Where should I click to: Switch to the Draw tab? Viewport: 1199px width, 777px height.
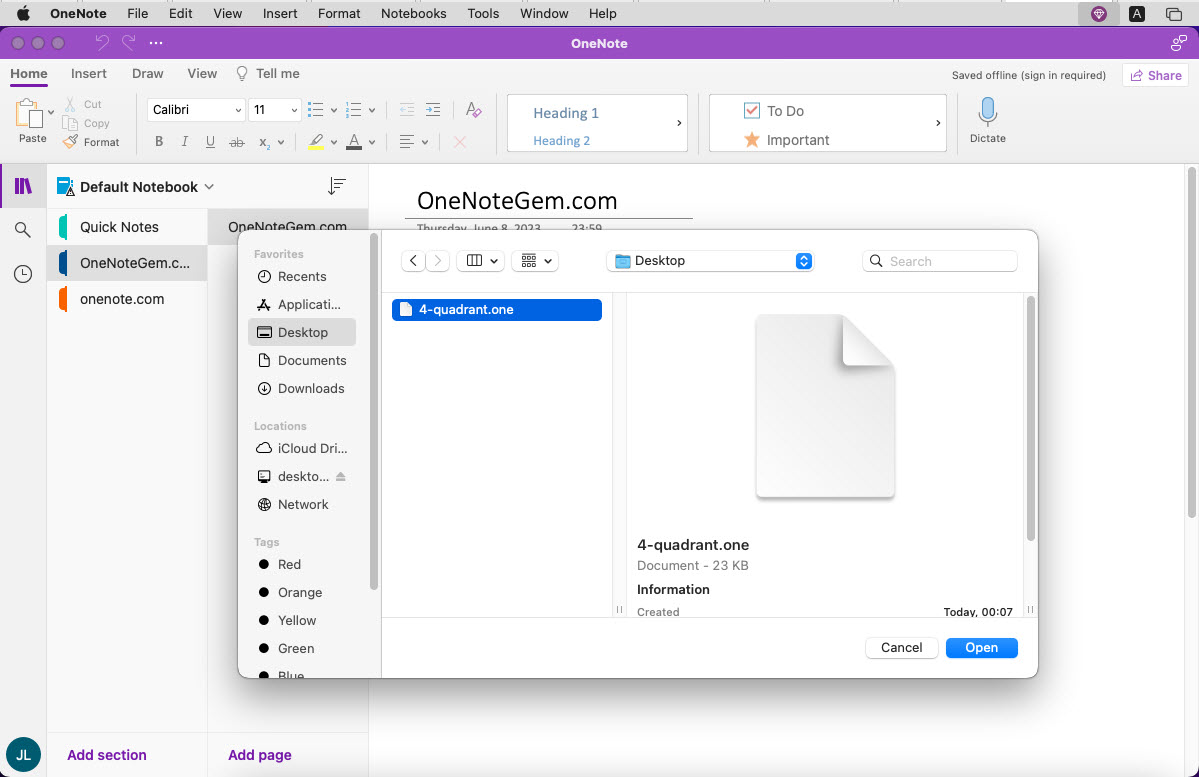point(148,73)
